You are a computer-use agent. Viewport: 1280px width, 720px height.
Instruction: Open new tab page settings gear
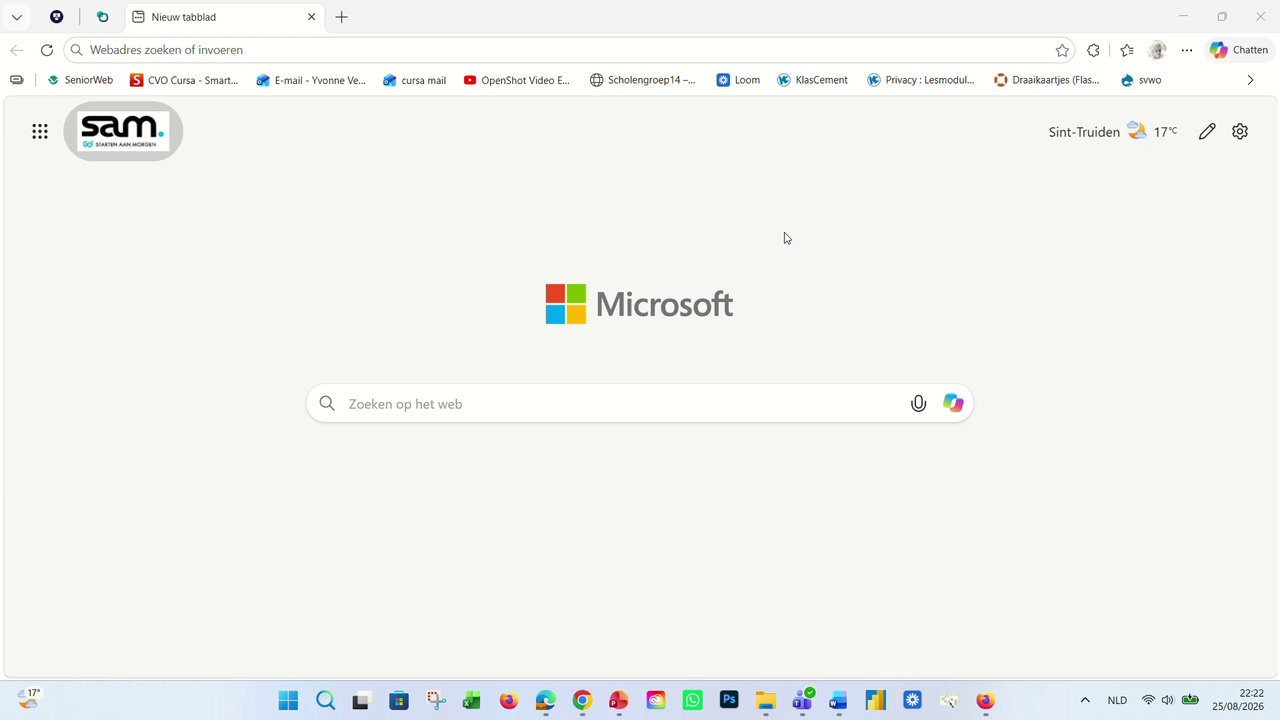1240,131
